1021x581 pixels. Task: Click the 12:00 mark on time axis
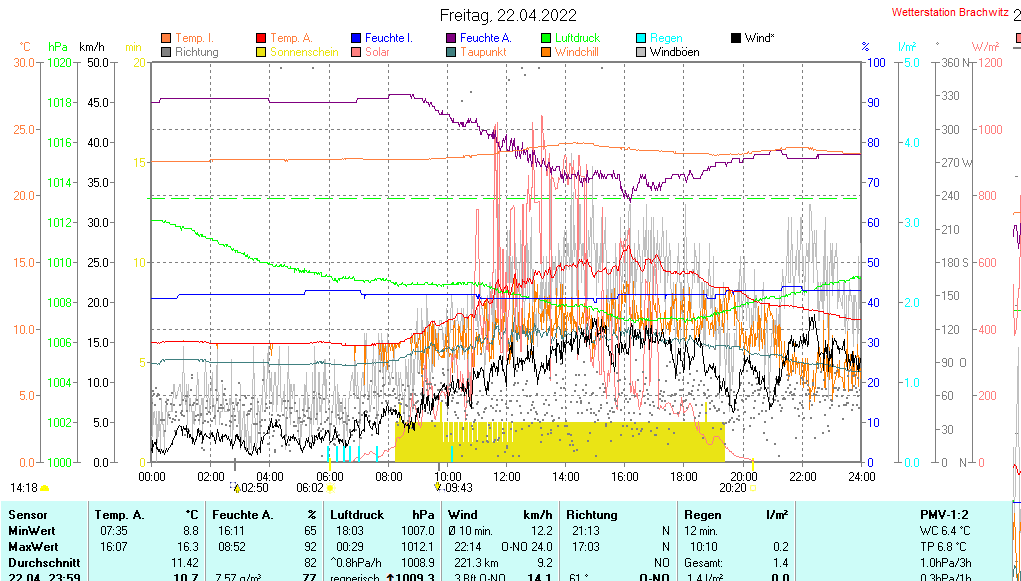tap(506, 476)
